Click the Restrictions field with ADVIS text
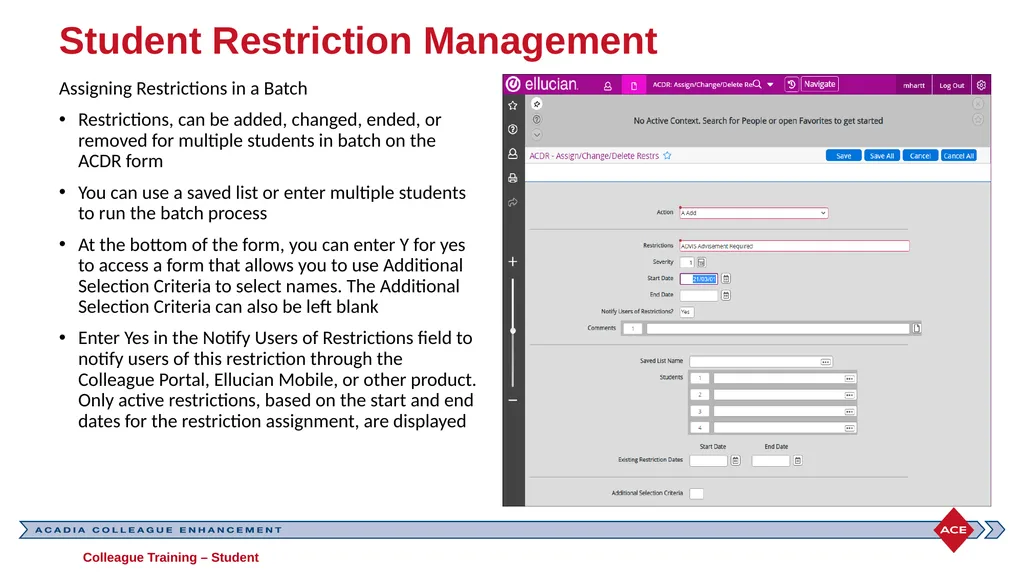1024x575 pixels. tap(794, 246)
